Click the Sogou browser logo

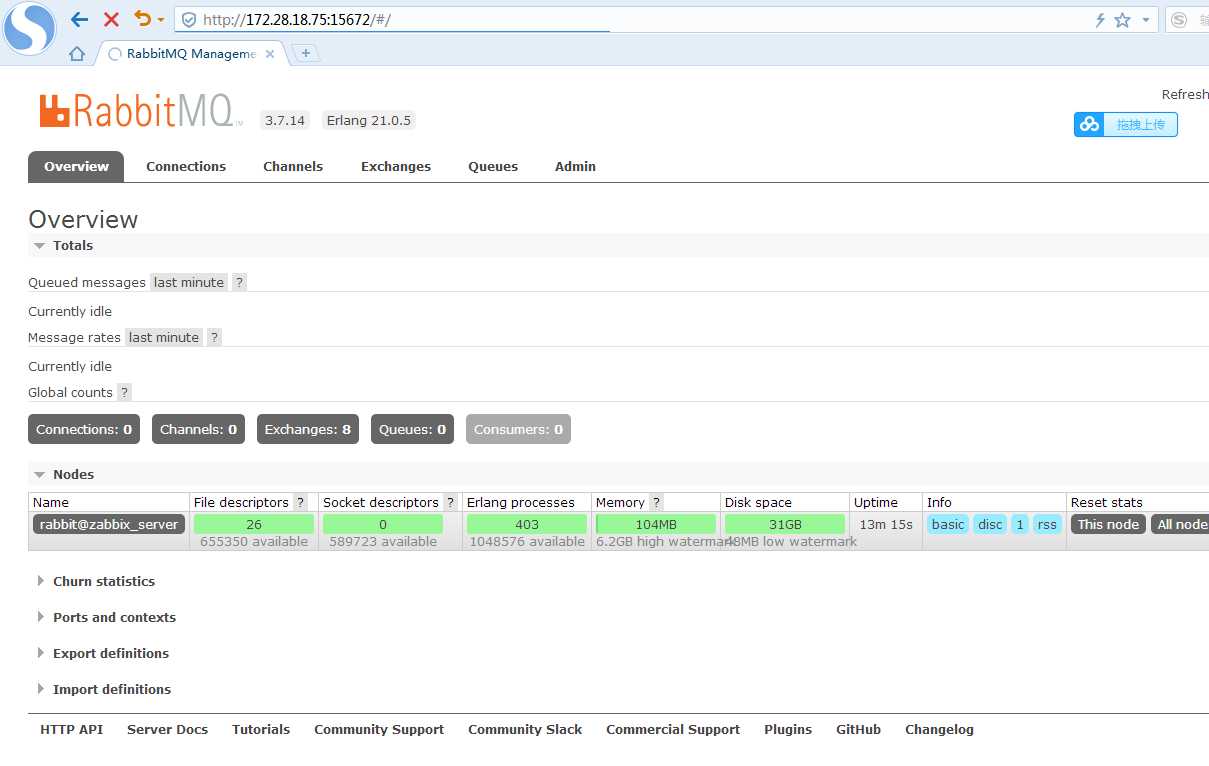click(x=29, y=29)
